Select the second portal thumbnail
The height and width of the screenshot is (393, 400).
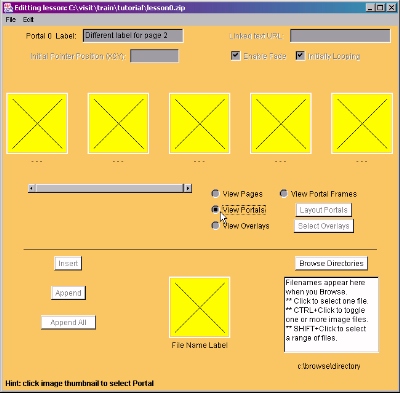pos(118,123)
